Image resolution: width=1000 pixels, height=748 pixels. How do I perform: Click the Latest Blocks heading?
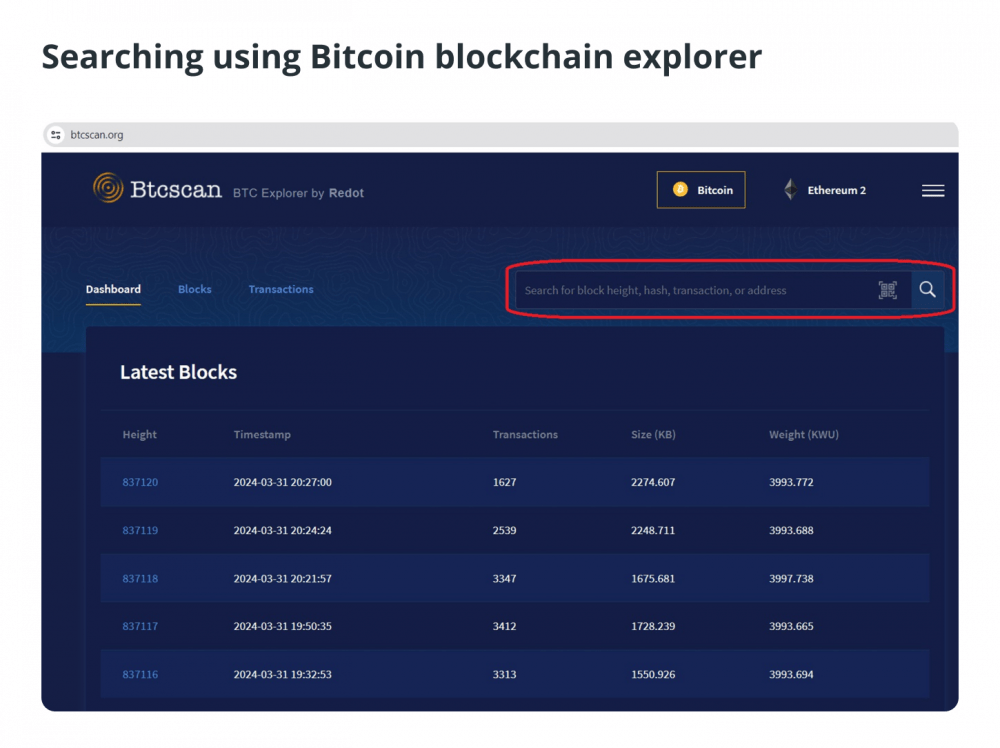(x=179, y=372)
